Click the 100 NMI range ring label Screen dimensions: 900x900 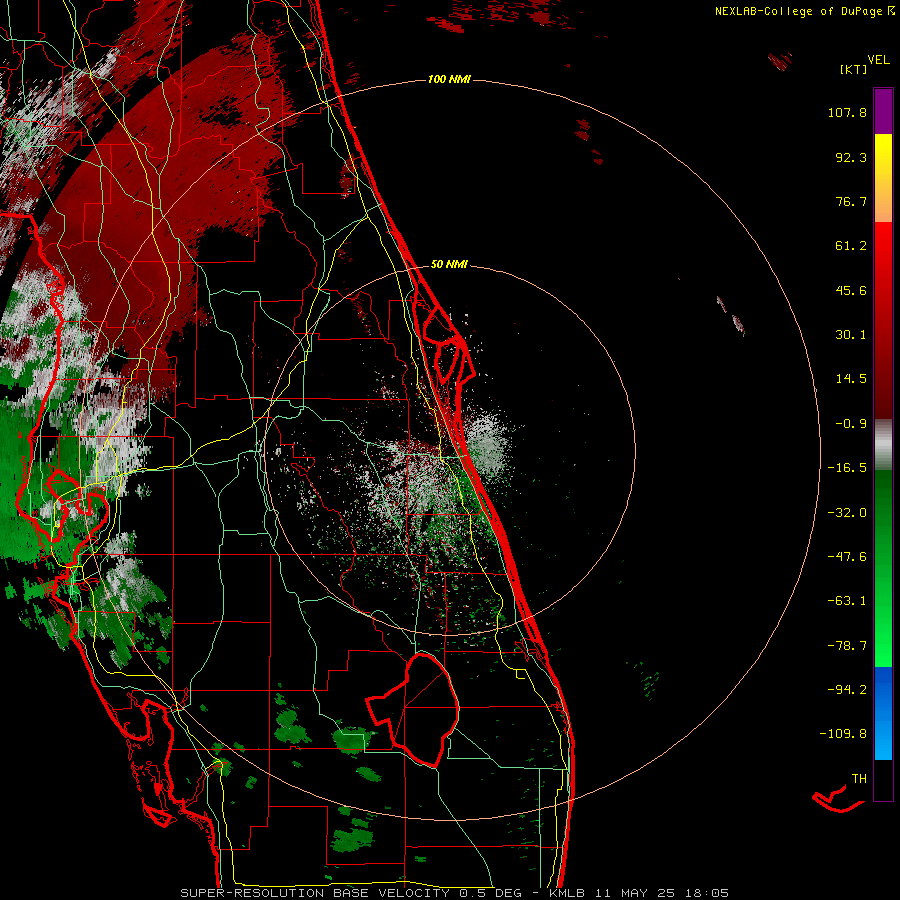pos(449,79)
